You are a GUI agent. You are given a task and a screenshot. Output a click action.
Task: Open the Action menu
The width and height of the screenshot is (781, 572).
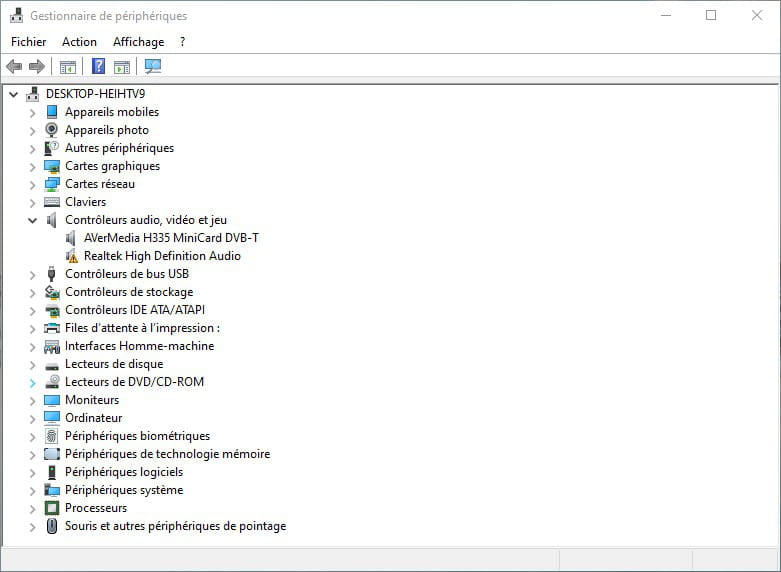pos(79,42)
